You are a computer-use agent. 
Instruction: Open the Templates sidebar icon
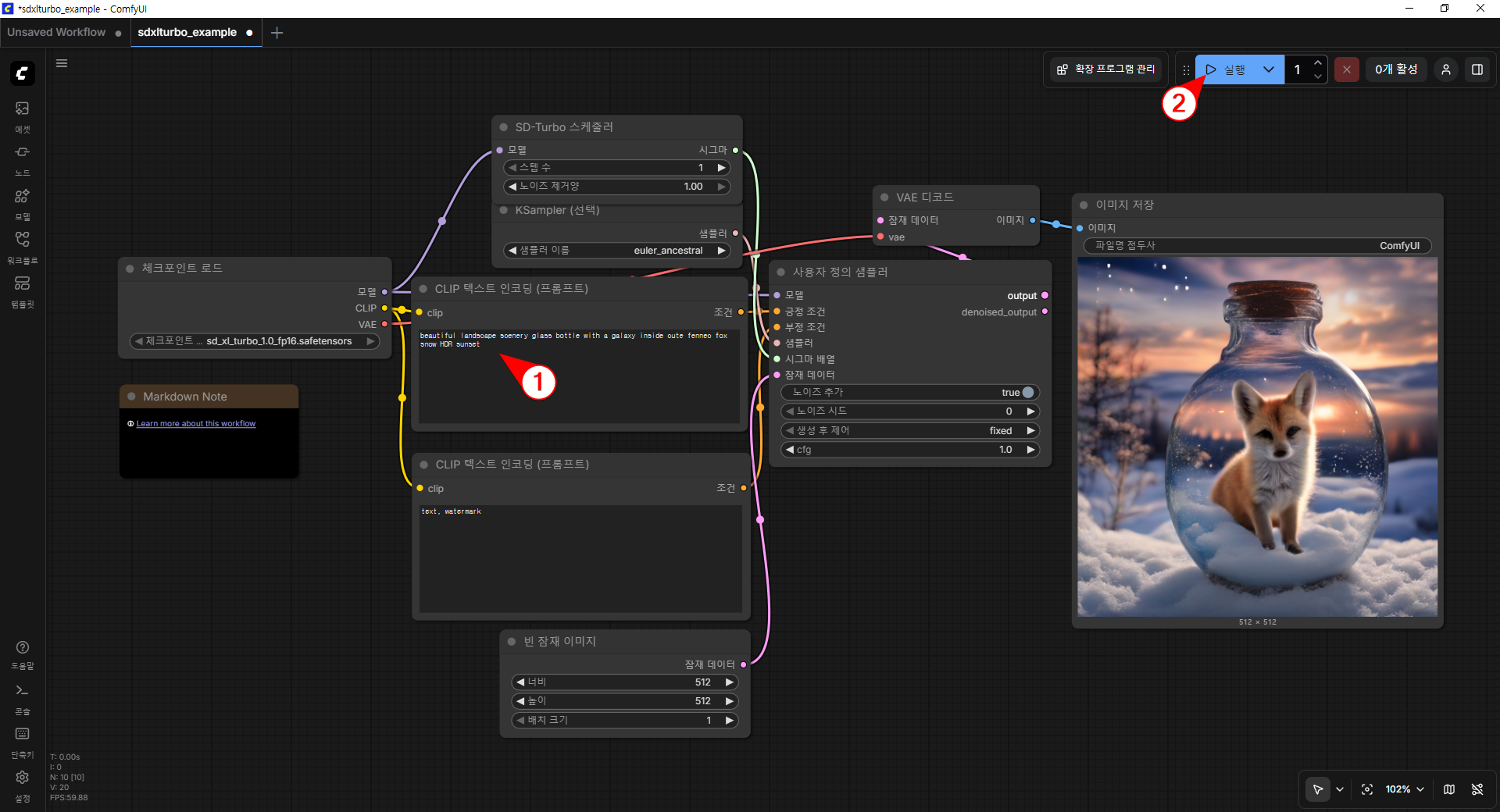point(22,290)
